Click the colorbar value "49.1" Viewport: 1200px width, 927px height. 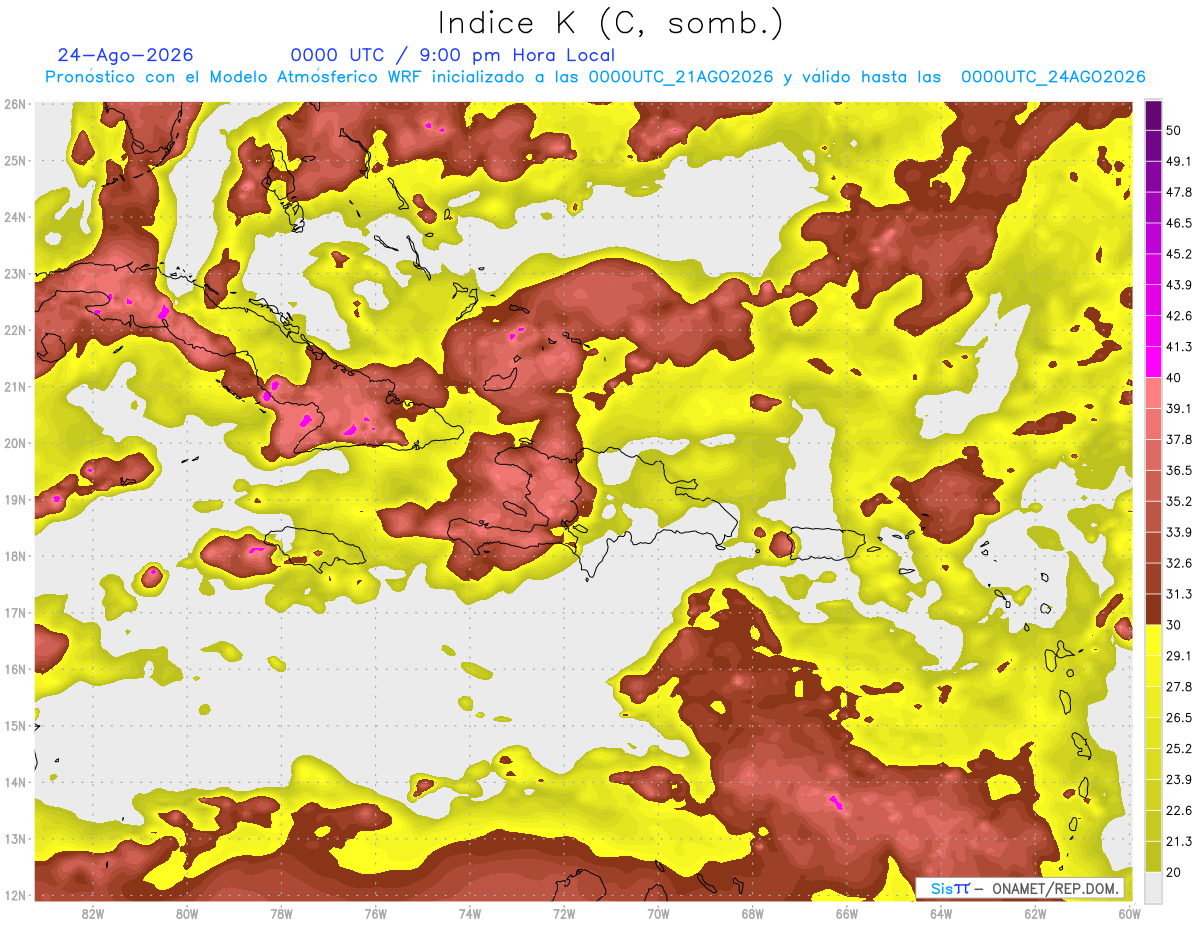(1179, 161)
